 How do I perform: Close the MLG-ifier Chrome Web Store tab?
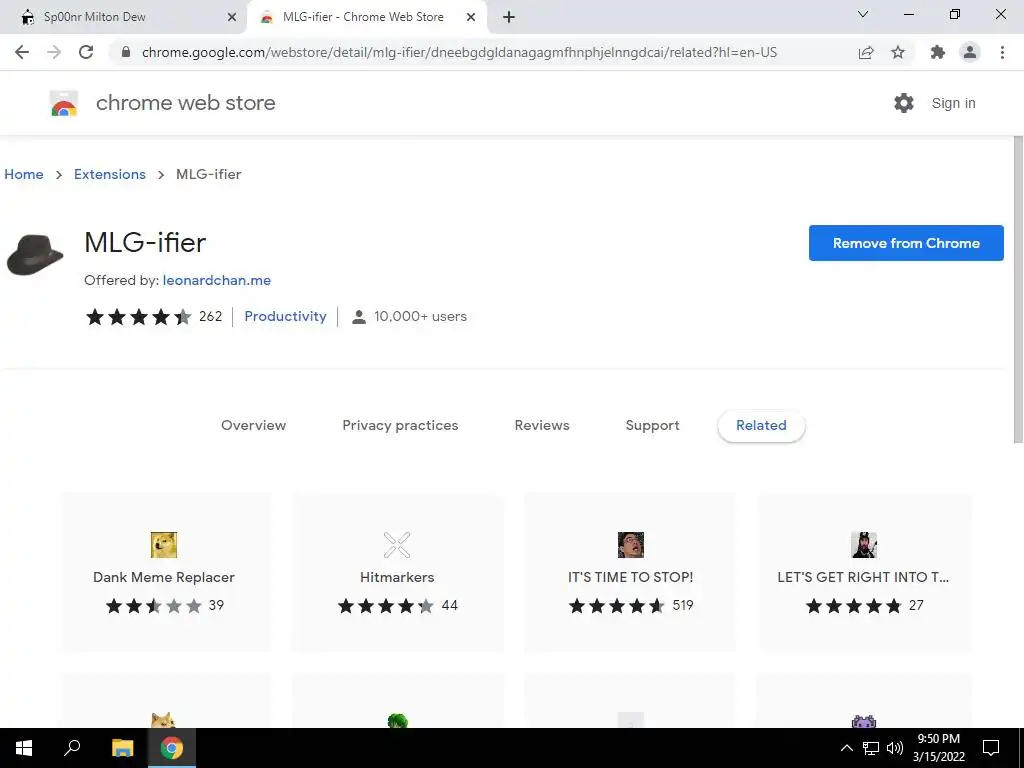pos(471,18)
